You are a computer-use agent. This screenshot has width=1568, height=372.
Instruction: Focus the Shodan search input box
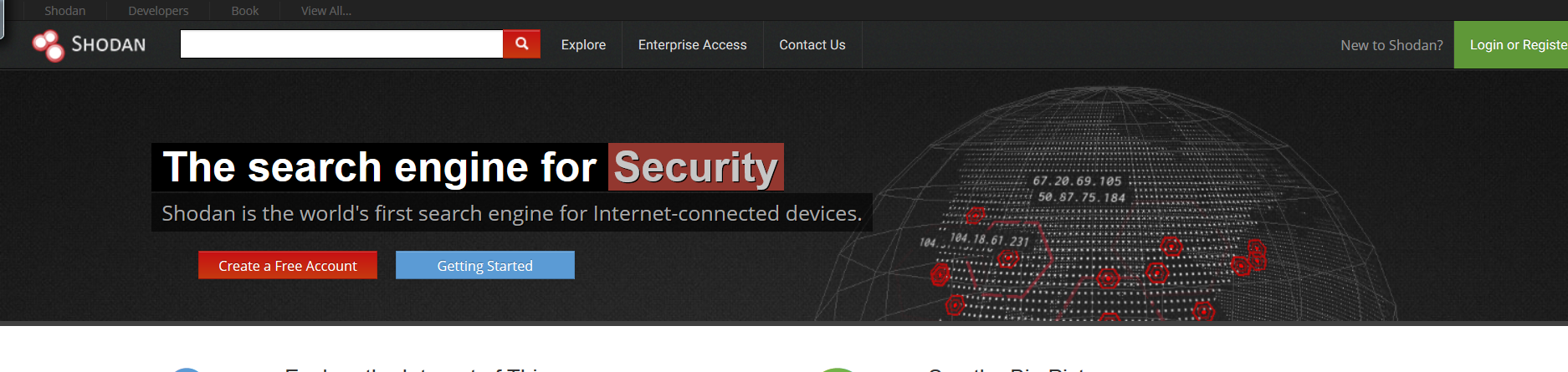click(341, 44)
